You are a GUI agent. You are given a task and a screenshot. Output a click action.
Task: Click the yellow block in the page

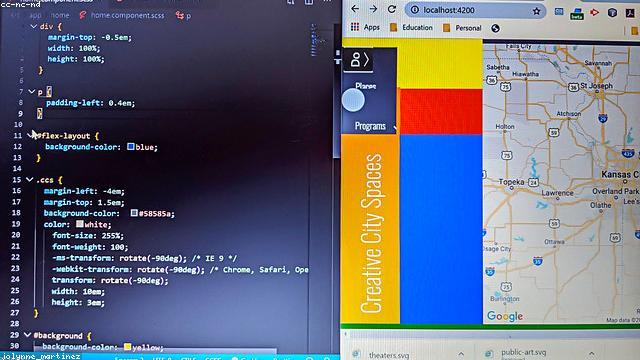pos(441,63)
